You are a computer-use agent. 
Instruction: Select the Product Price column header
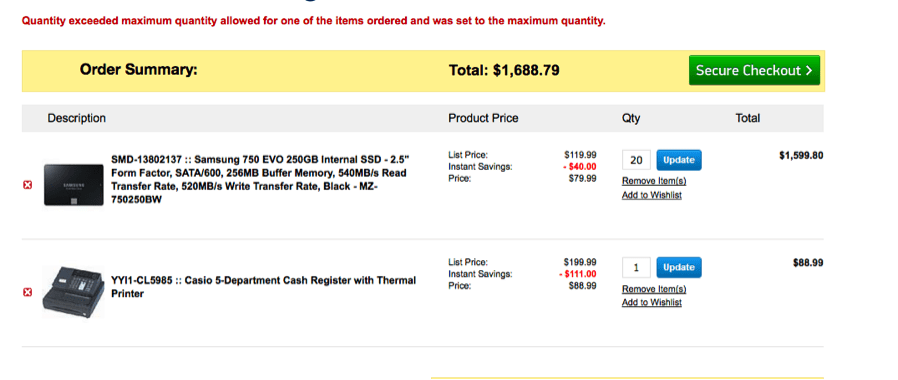(483, 118)
